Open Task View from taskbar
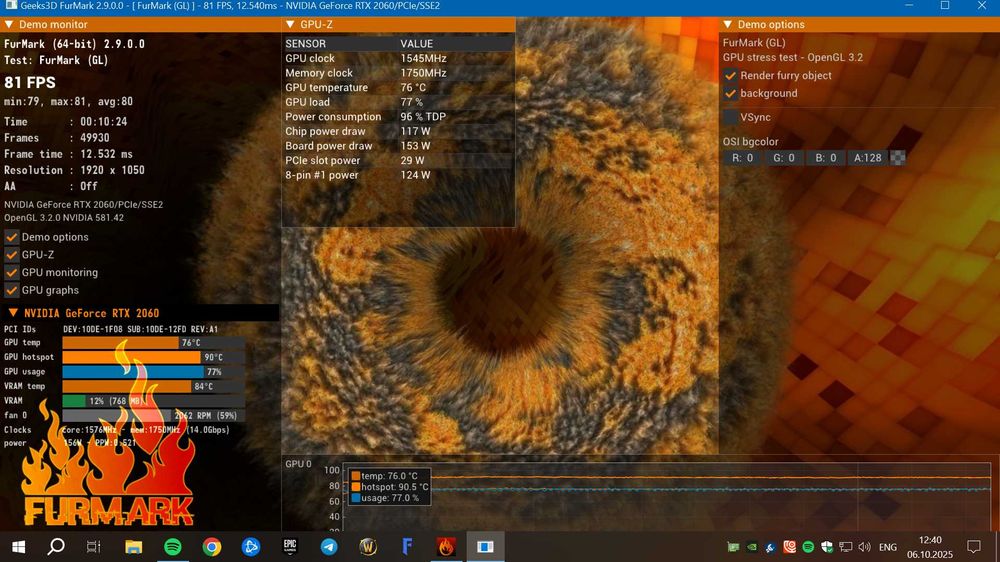Image resolution: width=1000 pixels, height=562 pixels. (94, 547)
